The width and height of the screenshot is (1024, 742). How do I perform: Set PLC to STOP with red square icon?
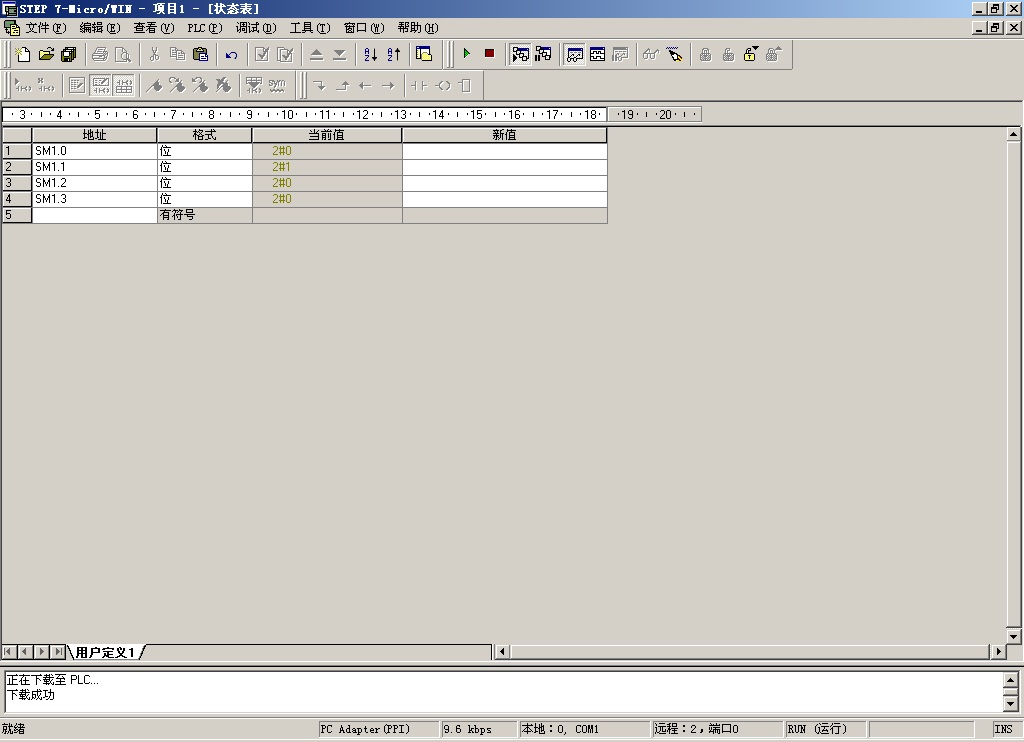tap(489, 54)
